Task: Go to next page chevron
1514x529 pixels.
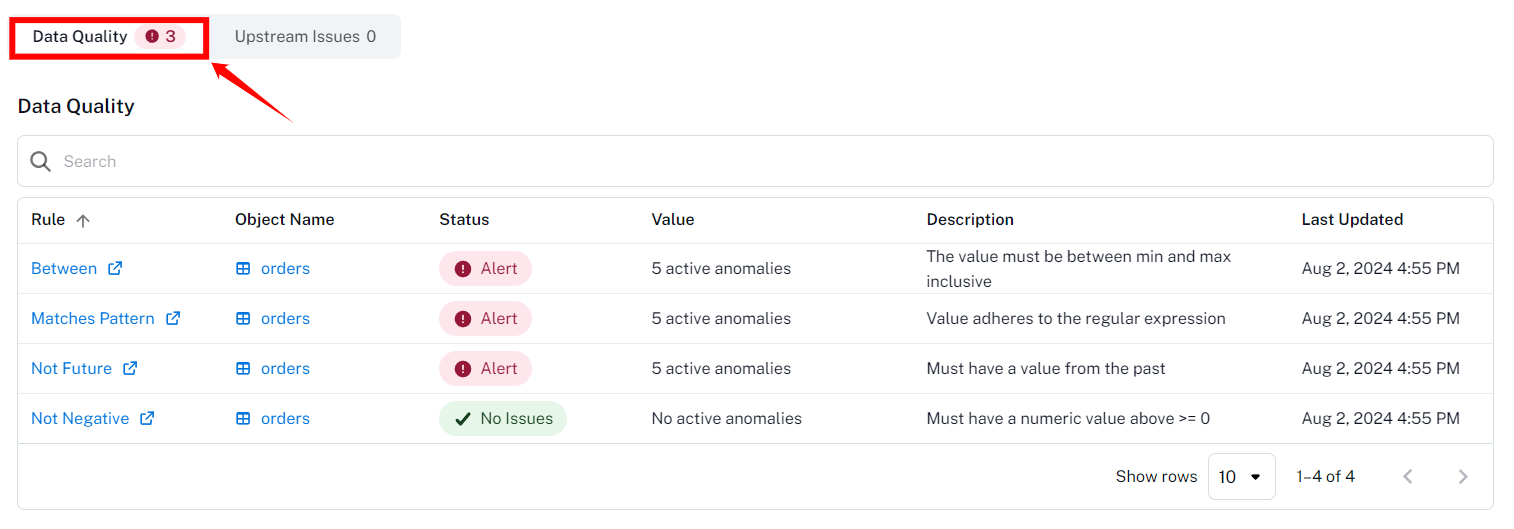Action: 1463,476
